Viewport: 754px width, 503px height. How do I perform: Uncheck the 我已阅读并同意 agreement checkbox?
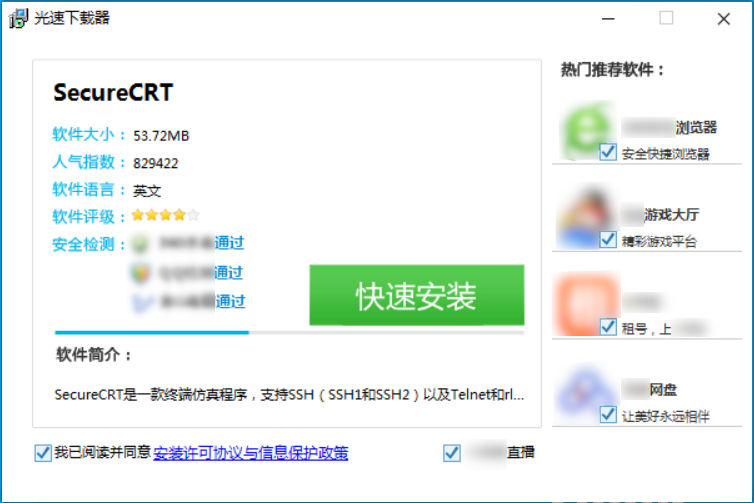point(43,453)
